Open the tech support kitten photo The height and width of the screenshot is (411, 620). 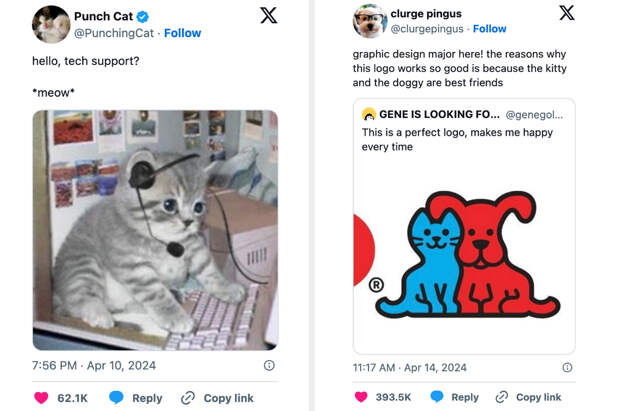pyautogui.click(x=155, y=230)
